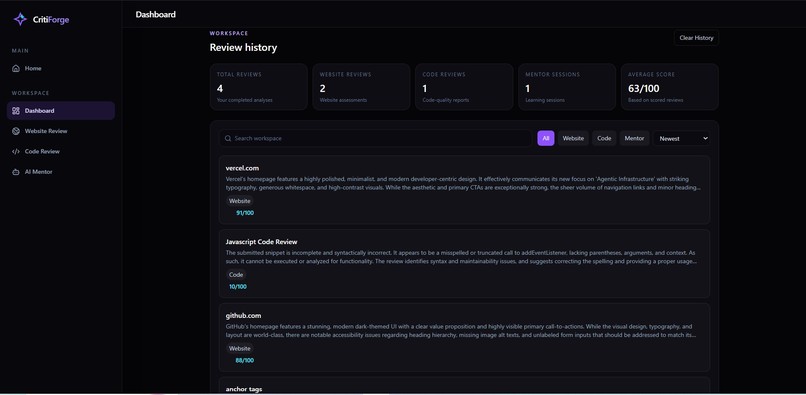This screenshot has width=806, height=395.
Task: Click the Mentor Sessions stat card
Action: tap(567, 87)
